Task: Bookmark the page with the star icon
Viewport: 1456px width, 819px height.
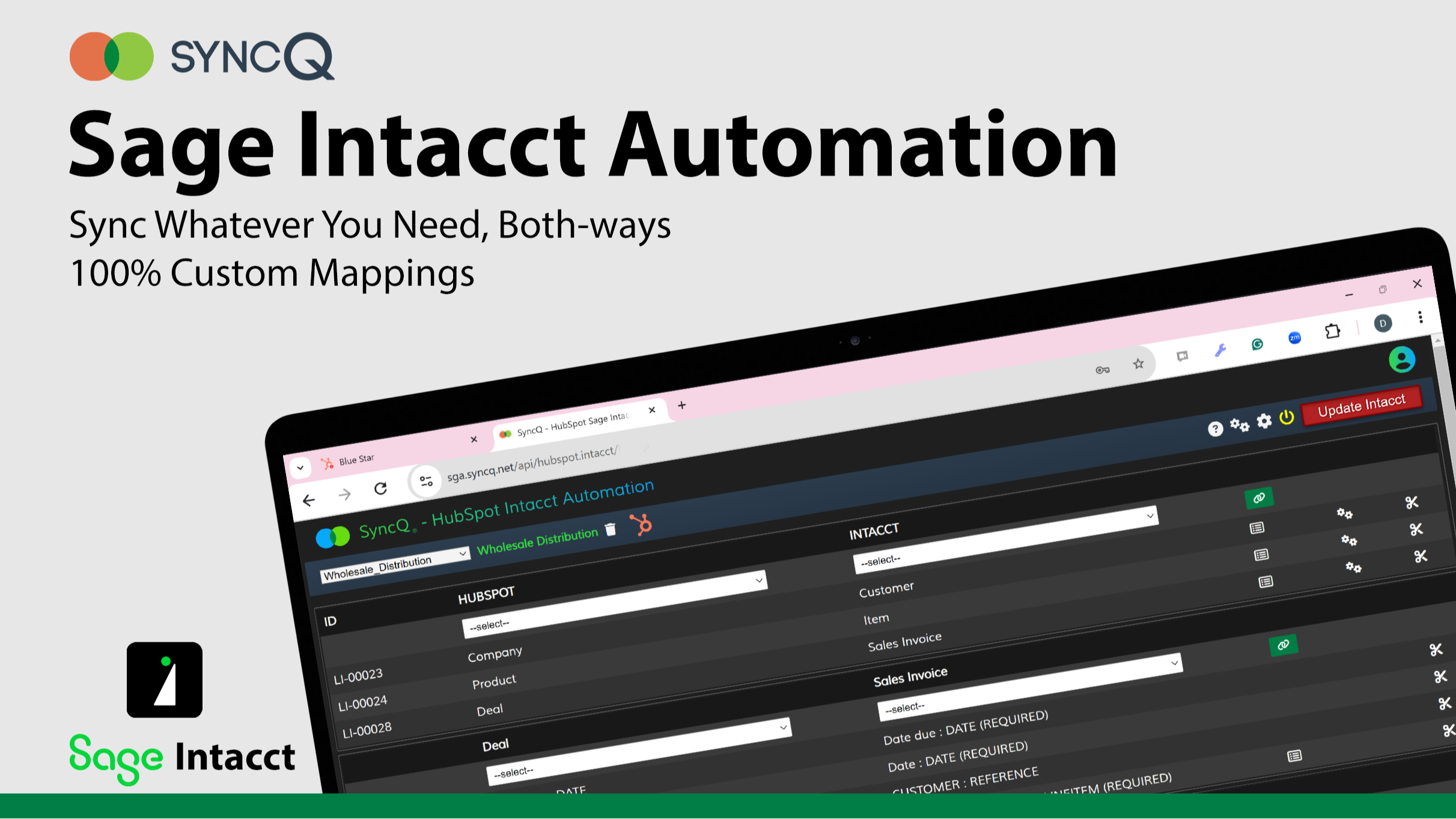Action: tap(1138, 363)
